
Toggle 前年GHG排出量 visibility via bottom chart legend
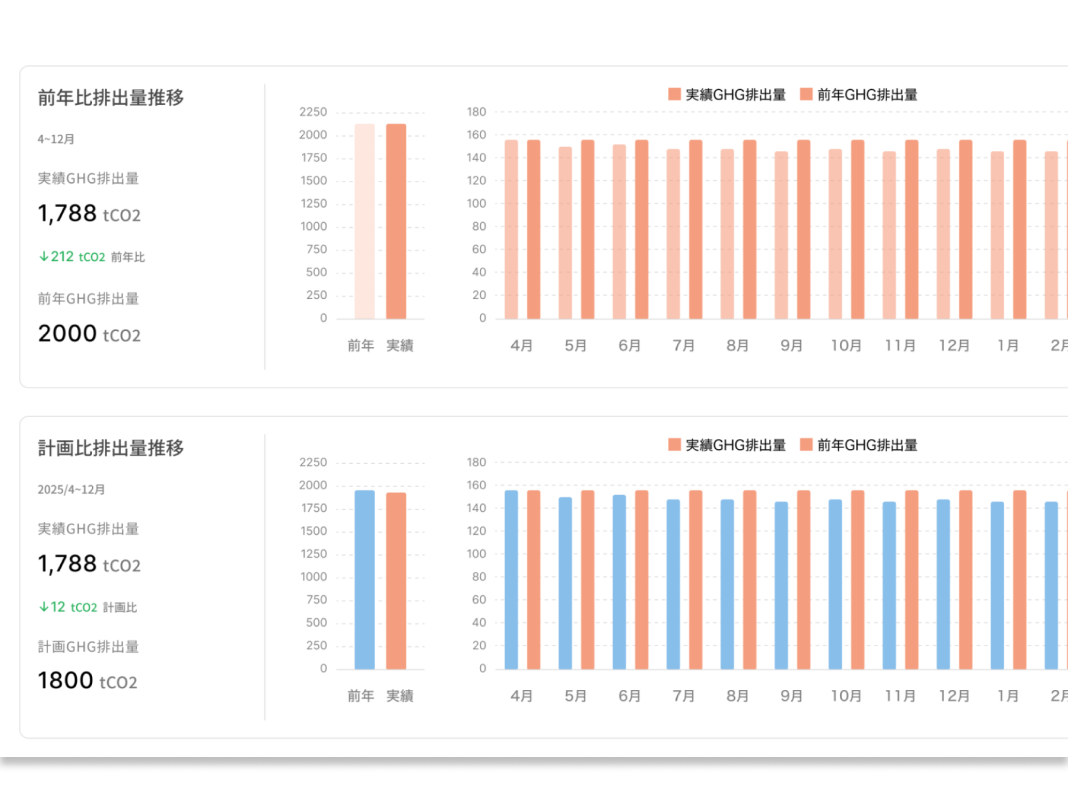[x=805, y=445]
